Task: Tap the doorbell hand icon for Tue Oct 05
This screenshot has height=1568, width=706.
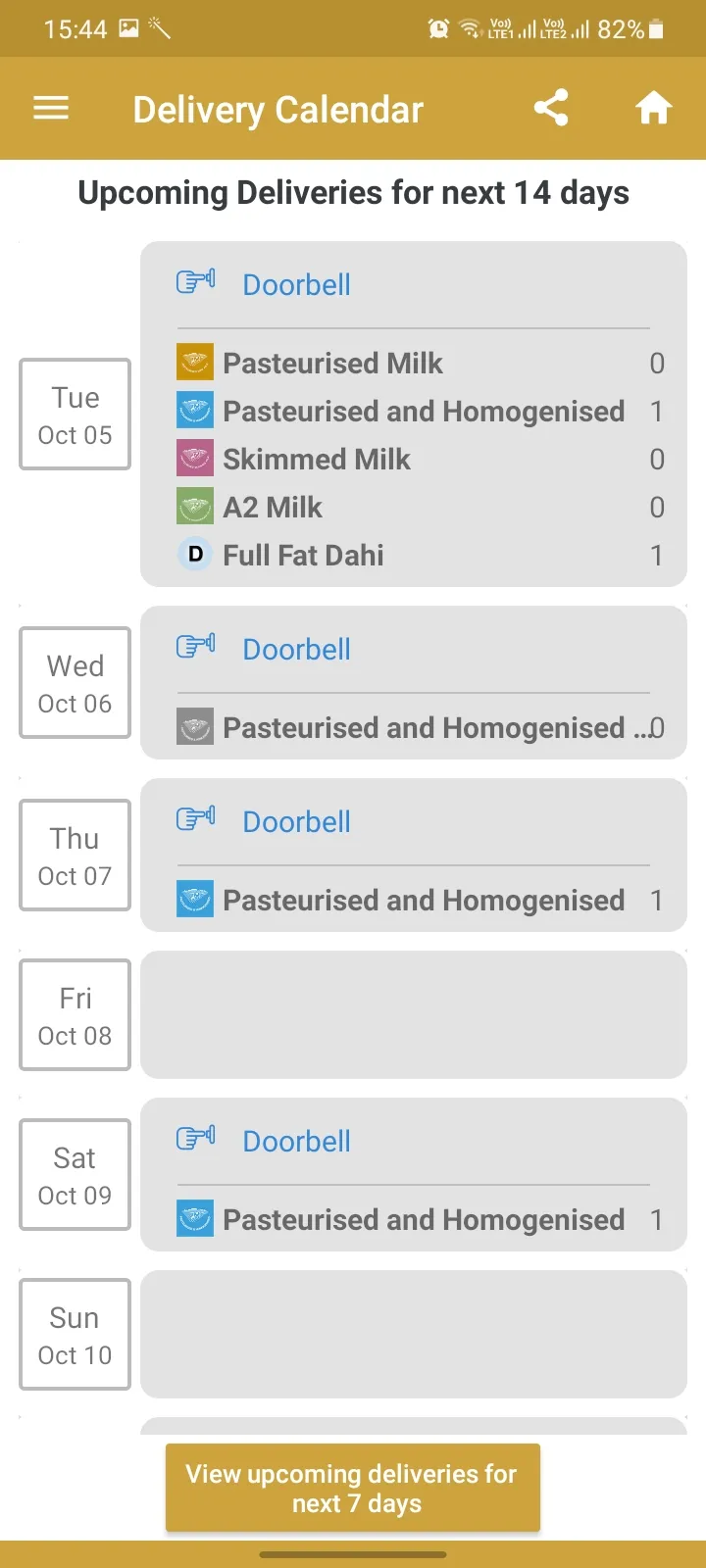Action: [195, 282]
